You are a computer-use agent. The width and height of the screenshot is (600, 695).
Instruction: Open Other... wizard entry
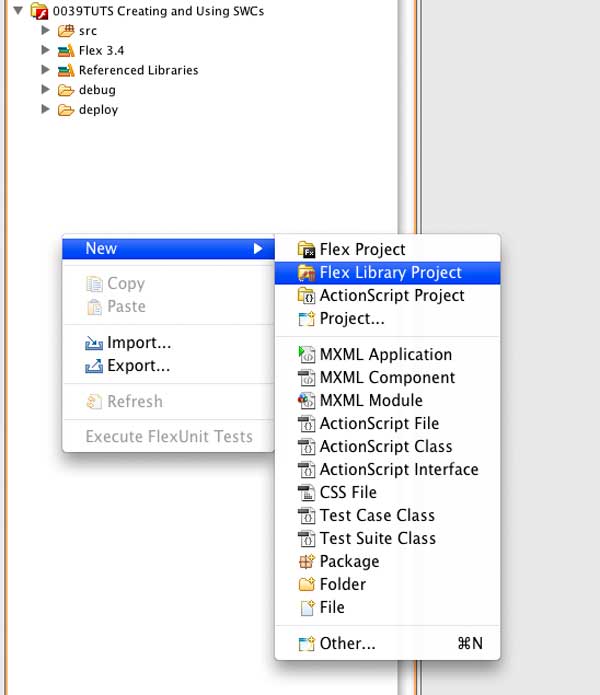coord(387,644)
